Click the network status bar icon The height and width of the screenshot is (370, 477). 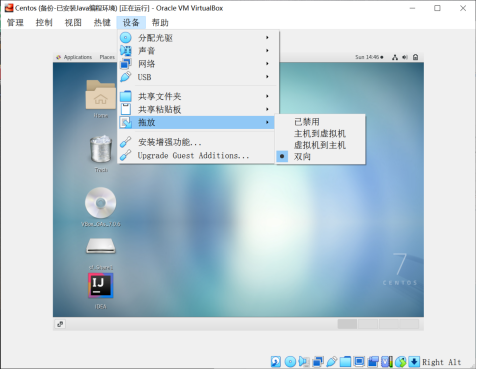point(318,362)
